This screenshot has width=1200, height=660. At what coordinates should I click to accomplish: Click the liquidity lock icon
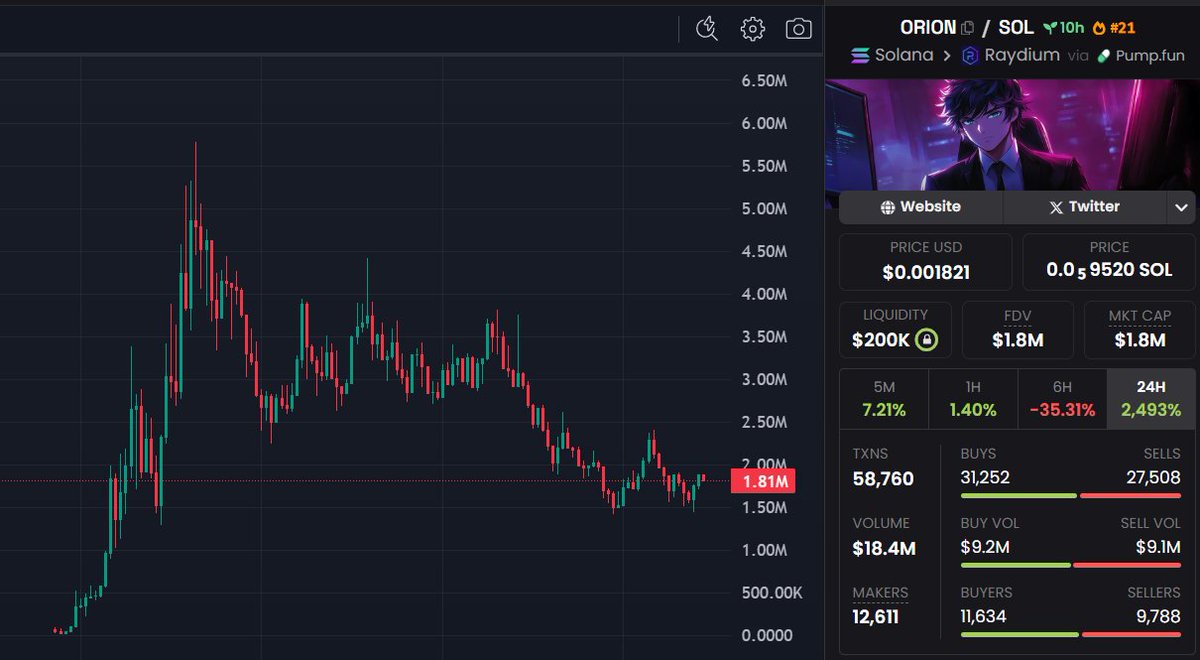pyautogui.click(x=927, y=340)
